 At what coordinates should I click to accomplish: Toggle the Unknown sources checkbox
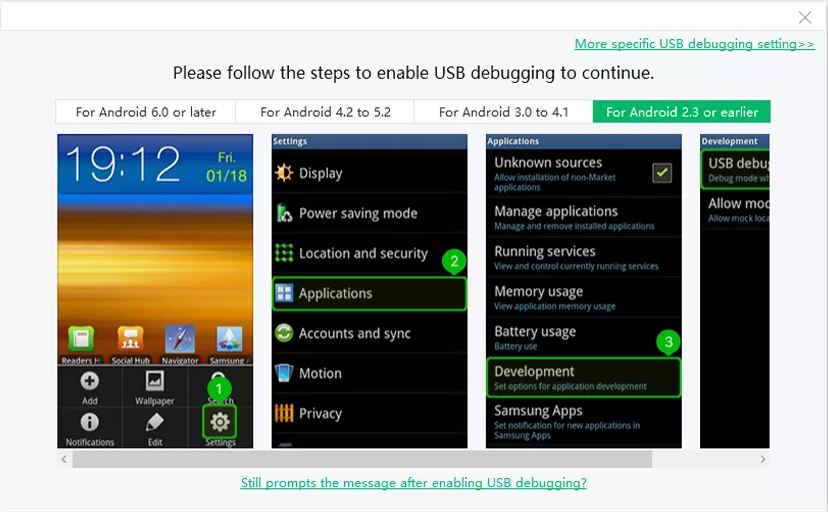662,173
